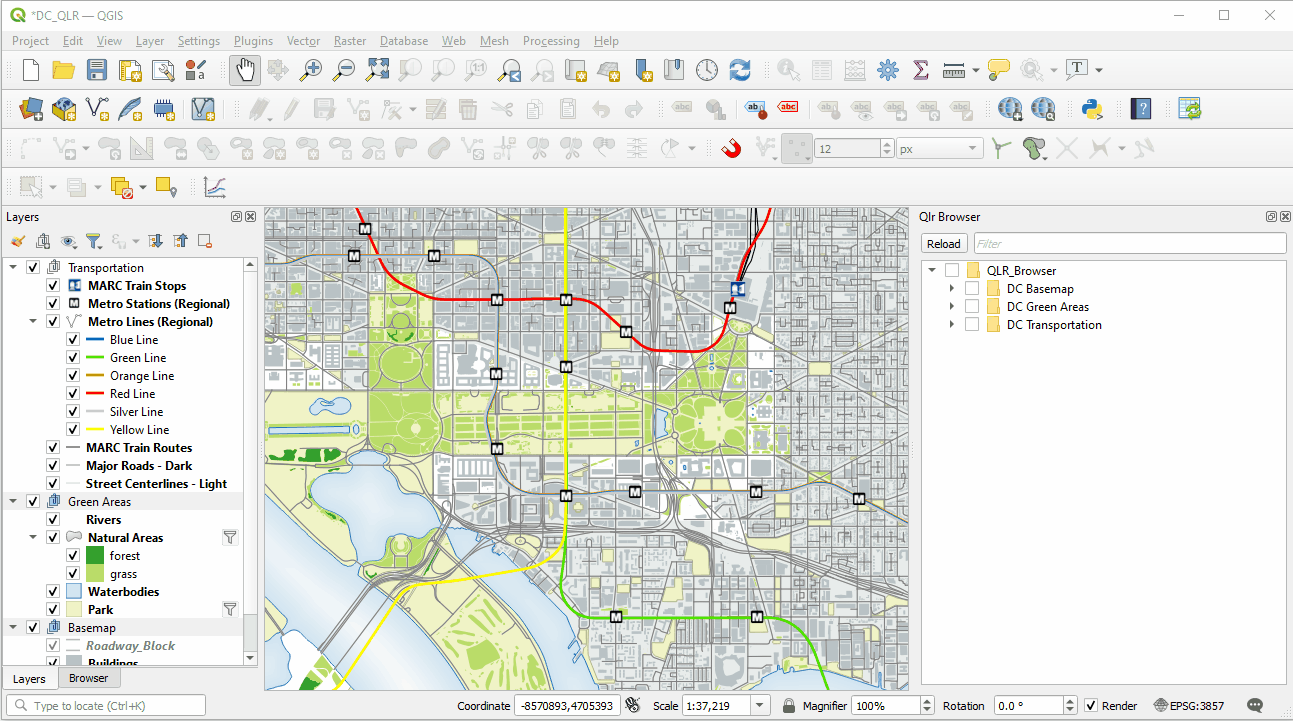This screenshot has height=721, width=1293.
Task: Toggle the red magnet snapping icon
Action: (731, 149)
